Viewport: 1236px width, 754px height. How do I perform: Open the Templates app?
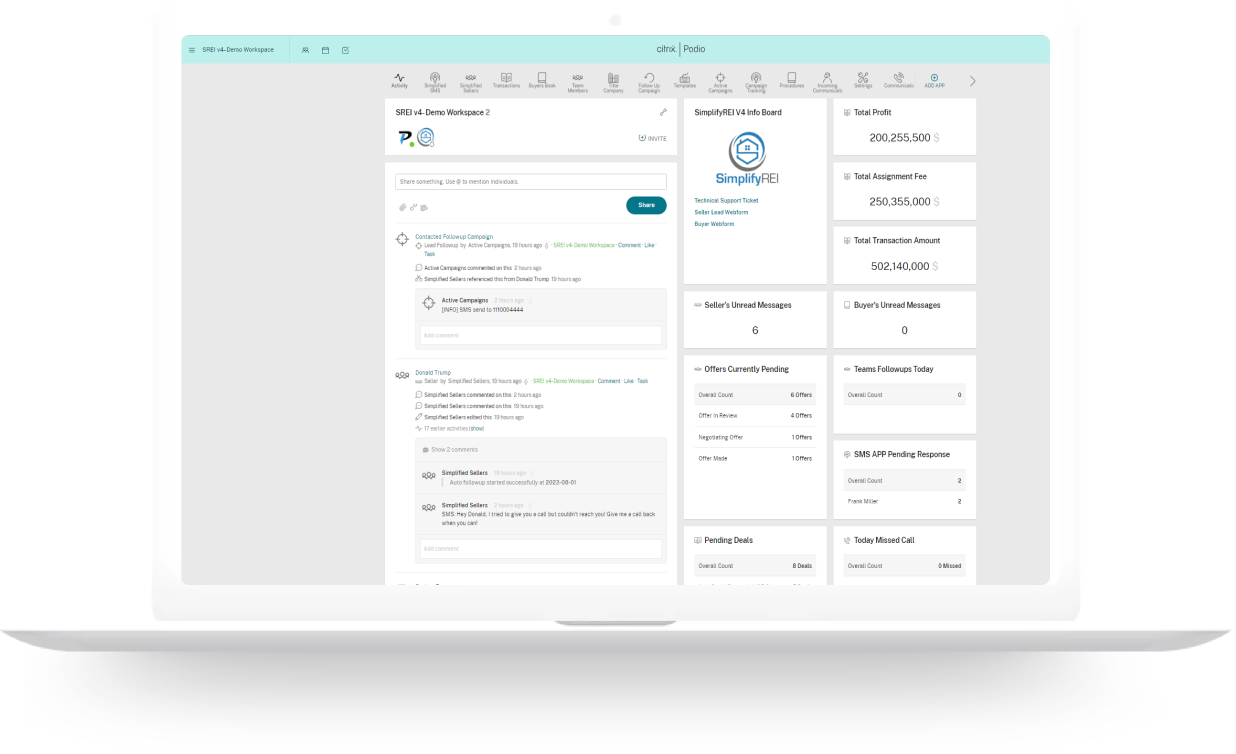point(685,81)
